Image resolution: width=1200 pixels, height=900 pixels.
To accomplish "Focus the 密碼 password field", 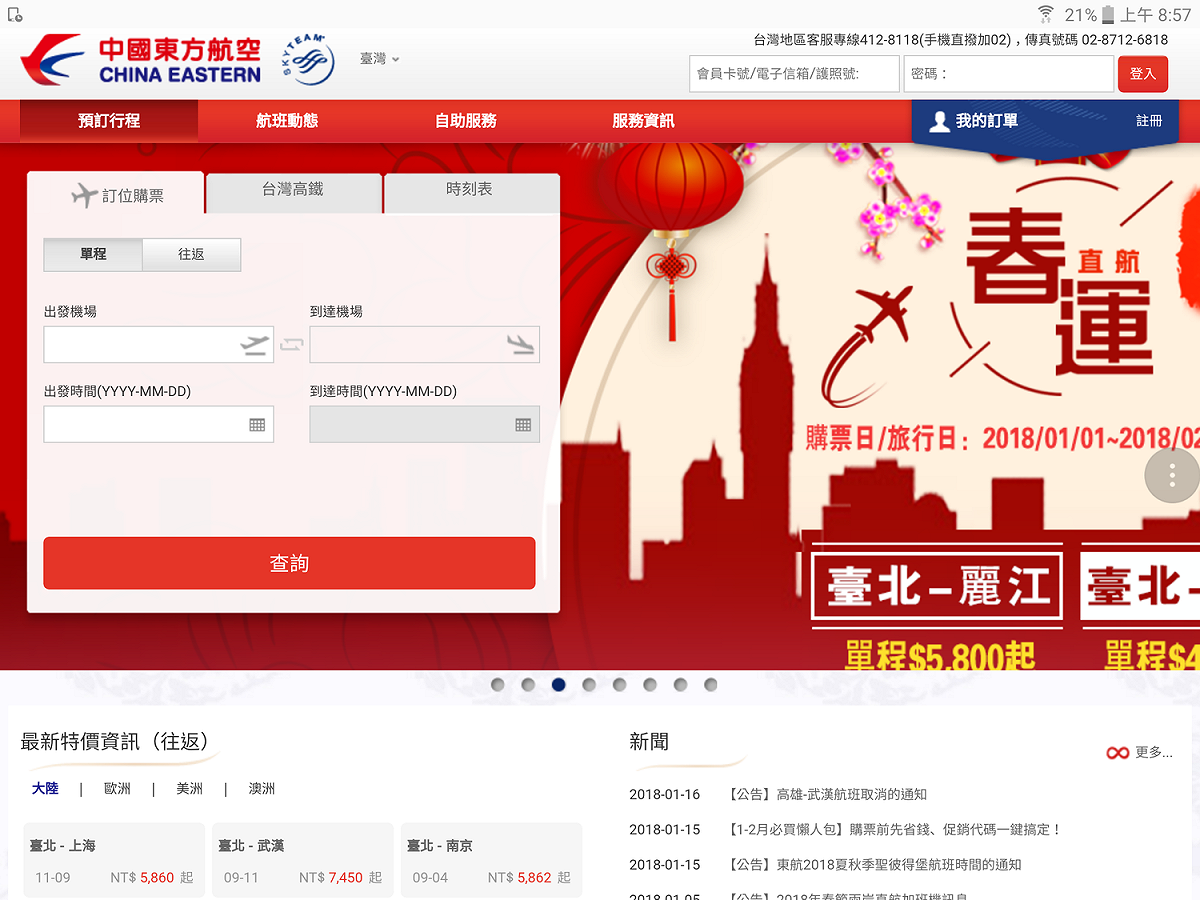I will click(1008, 74).
